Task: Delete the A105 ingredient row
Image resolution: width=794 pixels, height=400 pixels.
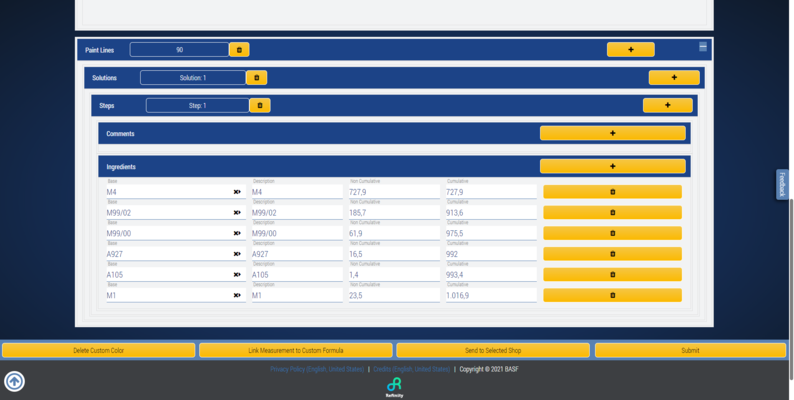Action: [612, 275]
